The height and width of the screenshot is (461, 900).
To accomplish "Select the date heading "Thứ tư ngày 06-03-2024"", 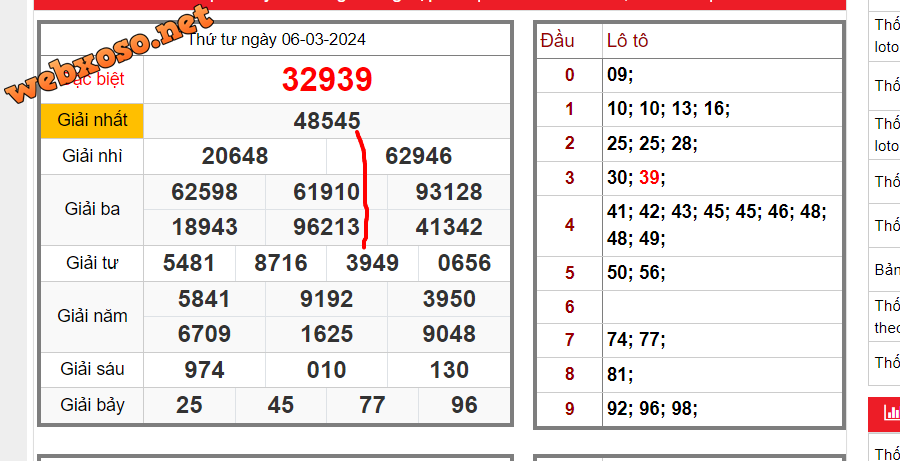I will pos(276,39).
